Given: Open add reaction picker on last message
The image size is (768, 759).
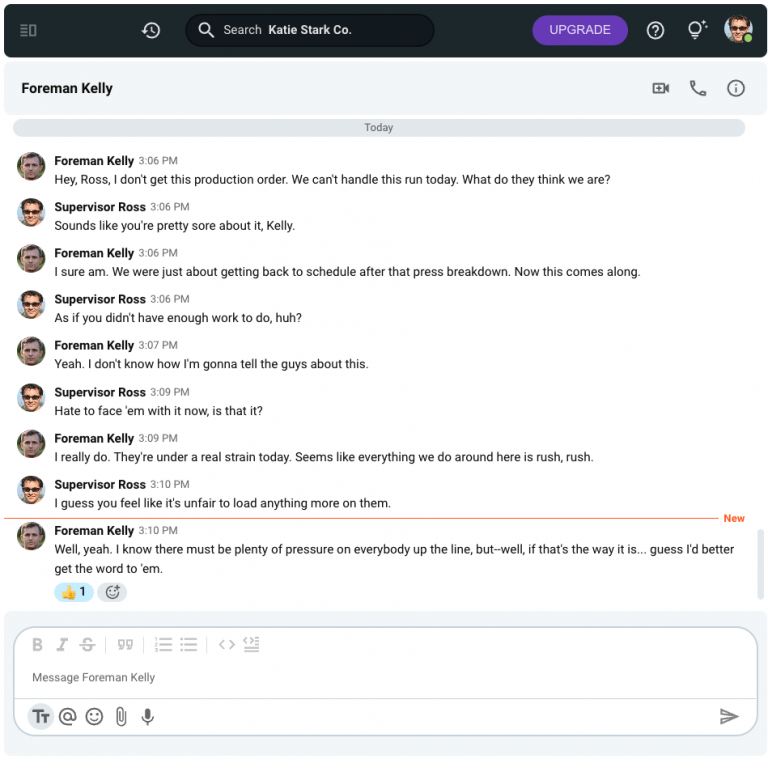Looking at the screenshot, I should coord(112,592).
